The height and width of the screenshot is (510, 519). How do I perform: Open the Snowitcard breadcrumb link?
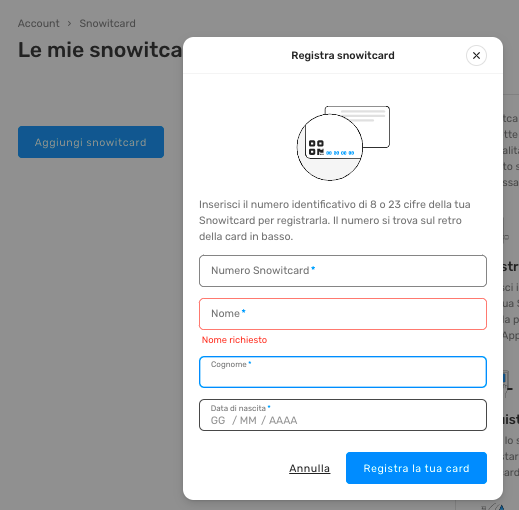(107, 23)
